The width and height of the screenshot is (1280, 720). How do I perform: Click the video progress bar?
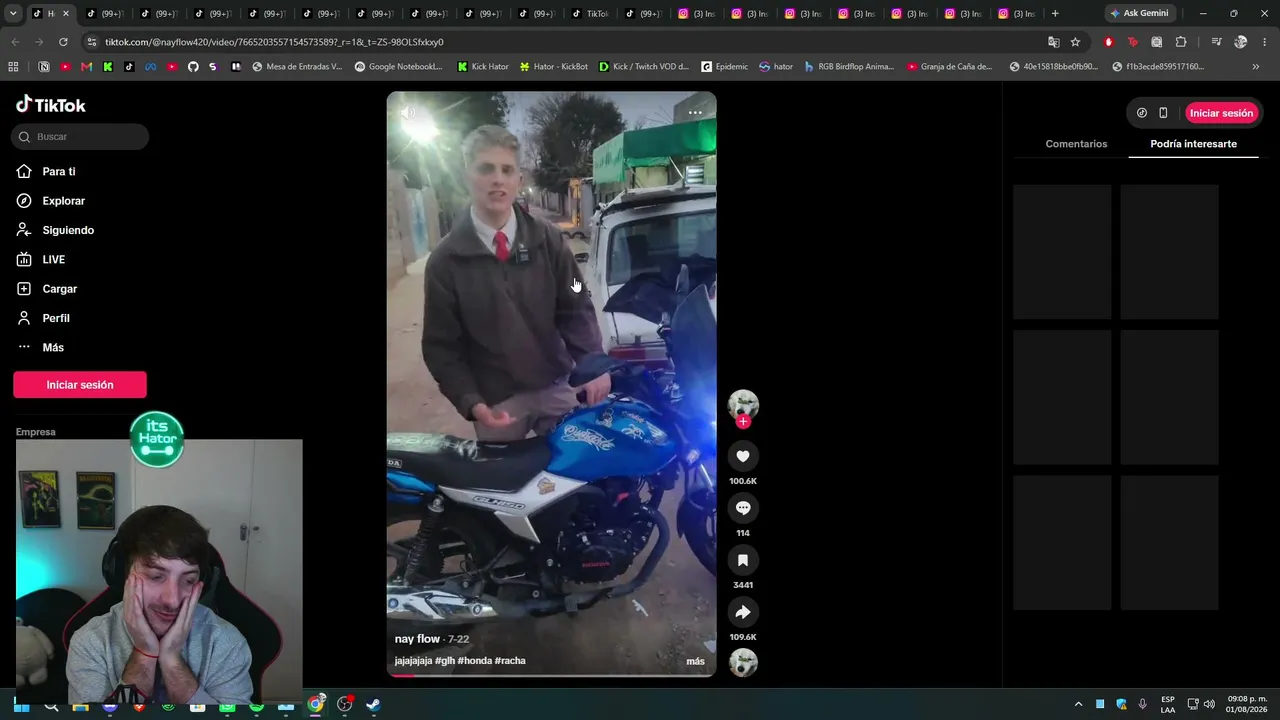click(x=551, y=675)
